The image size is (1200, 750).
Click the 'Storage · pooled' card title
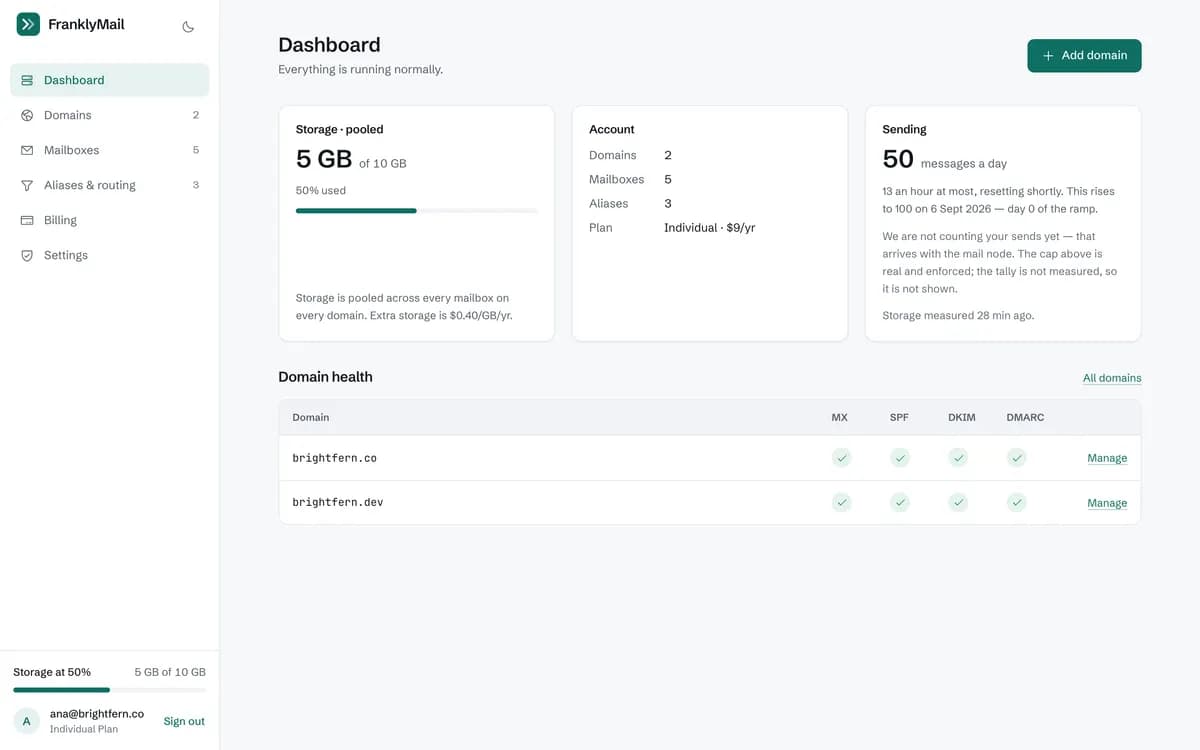point(340,129)
